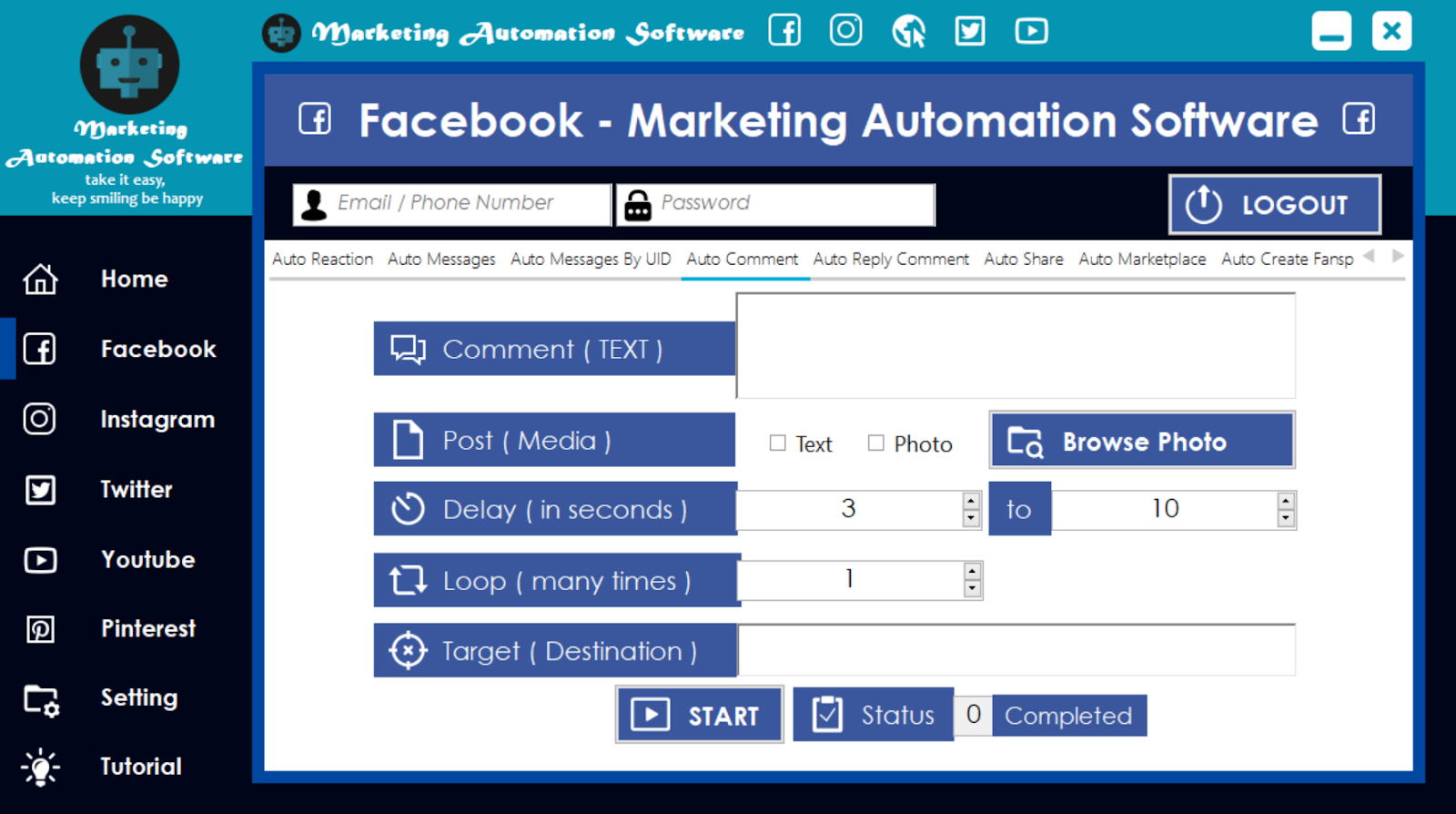1456x814 pixels.
Task: Focus the Password input field
Action: point(775,205)
